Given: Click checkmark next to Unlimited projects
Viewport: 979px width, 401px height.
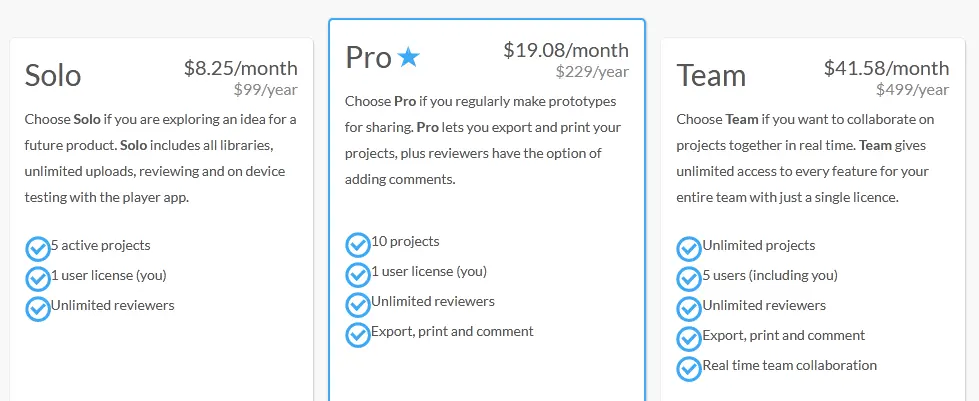Looking at the screenshot, I should click(689, 249).
